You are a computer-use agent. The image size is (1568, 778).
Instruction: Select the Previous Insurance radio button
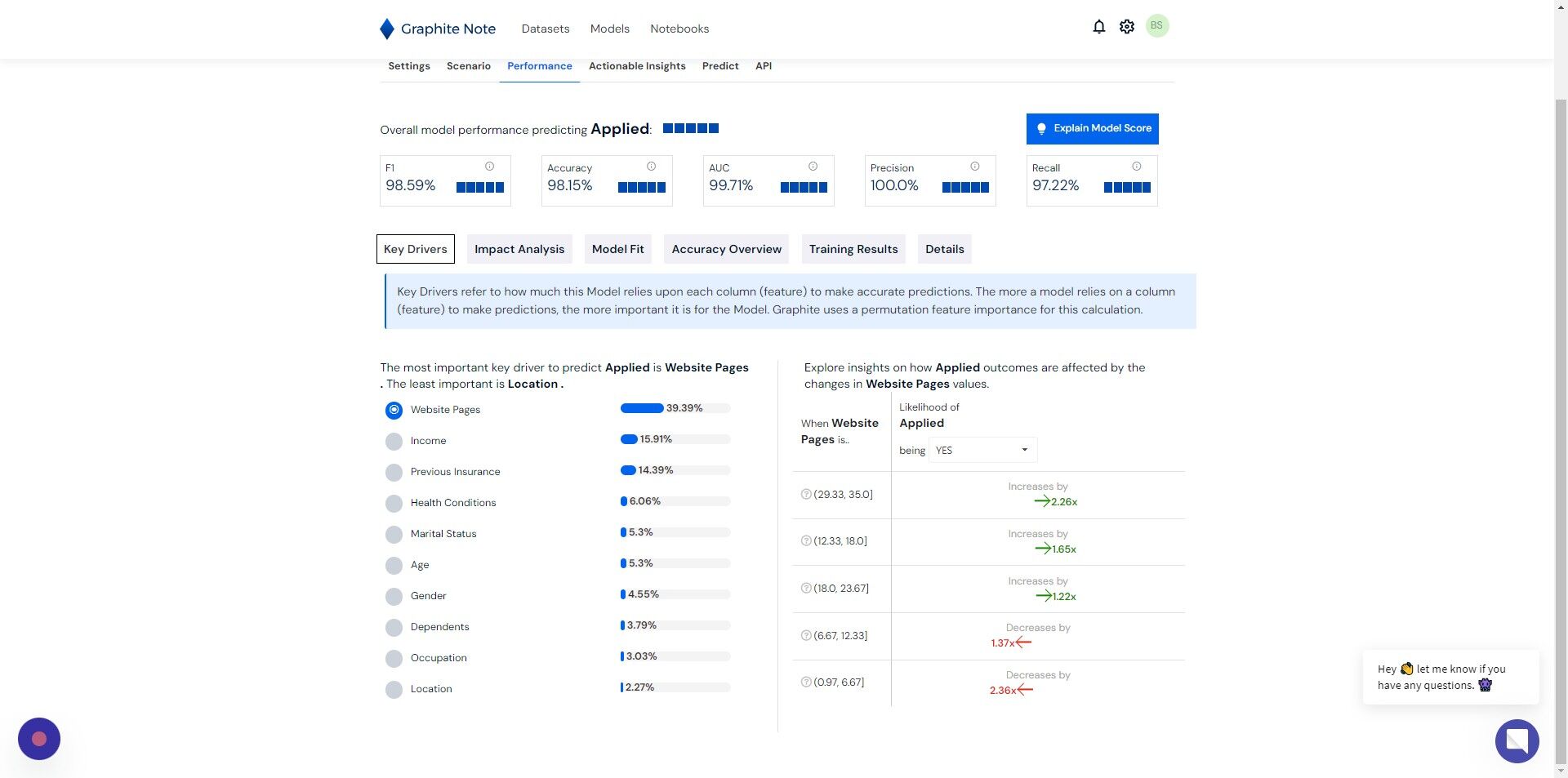point(394,472)
